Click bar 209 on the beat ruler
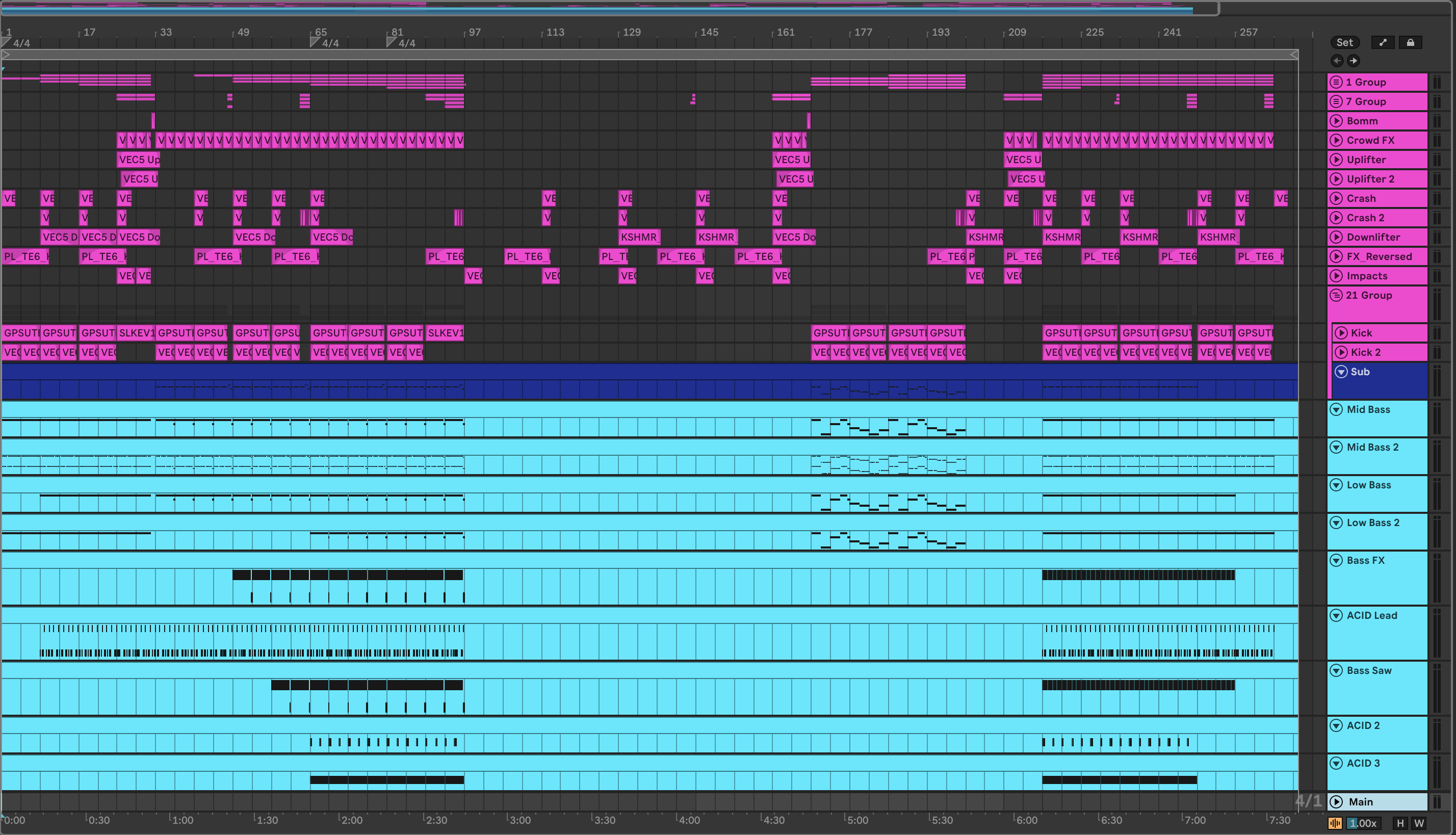The image size is (1456, 835). point(1017,33)
